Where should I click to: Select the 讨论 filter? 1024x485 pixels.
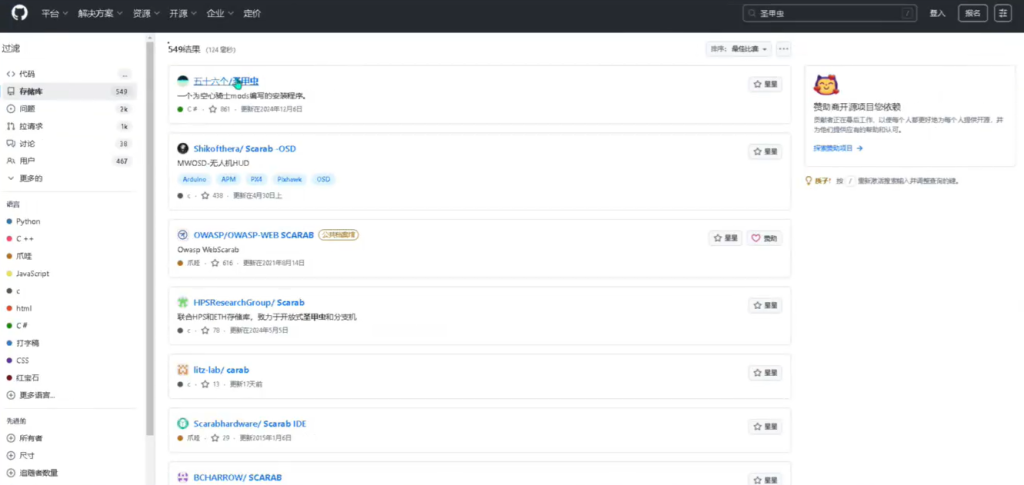69,144
